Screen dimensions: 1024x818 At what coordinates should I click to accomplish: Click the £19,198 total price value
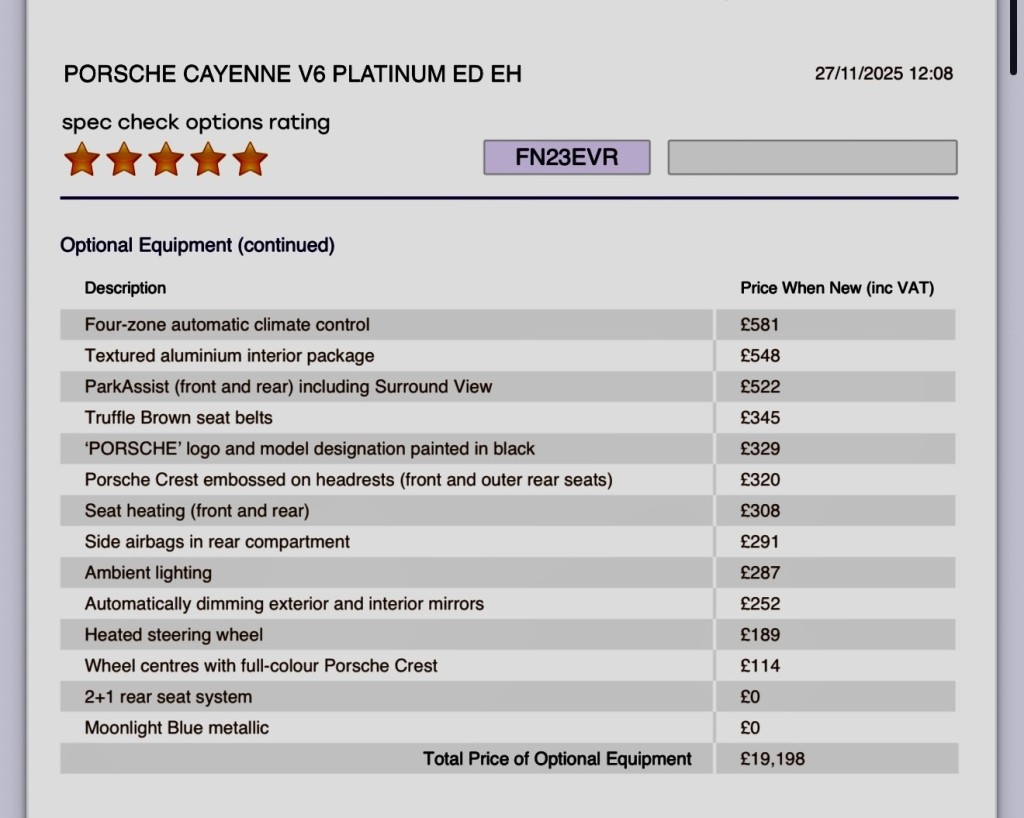pos(772,759)
